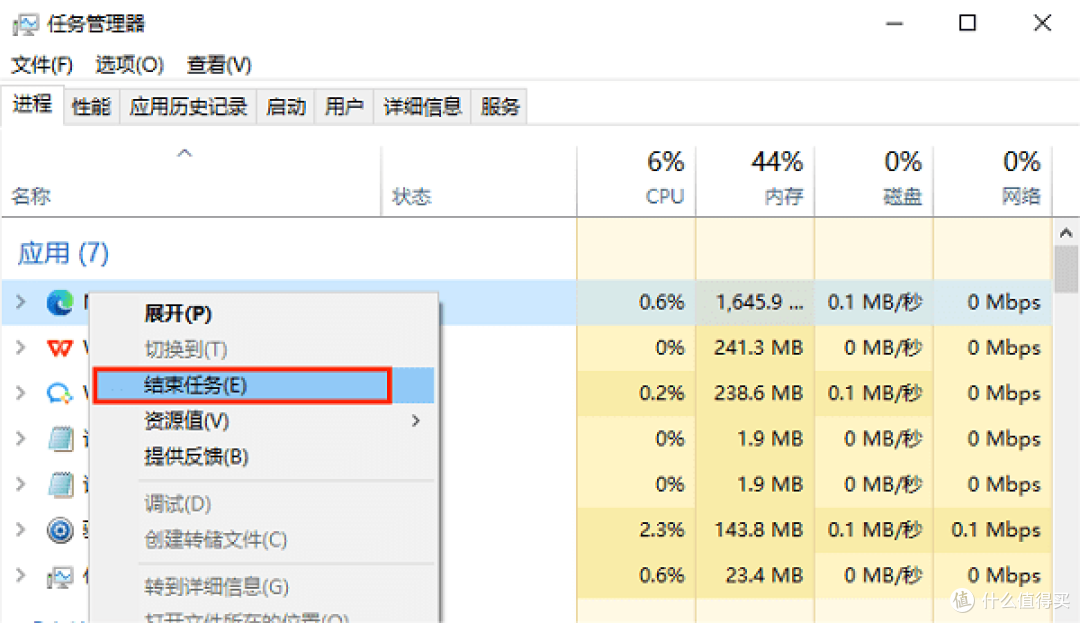
Task: Sort by the CPU column header
Action: point(636,180)
